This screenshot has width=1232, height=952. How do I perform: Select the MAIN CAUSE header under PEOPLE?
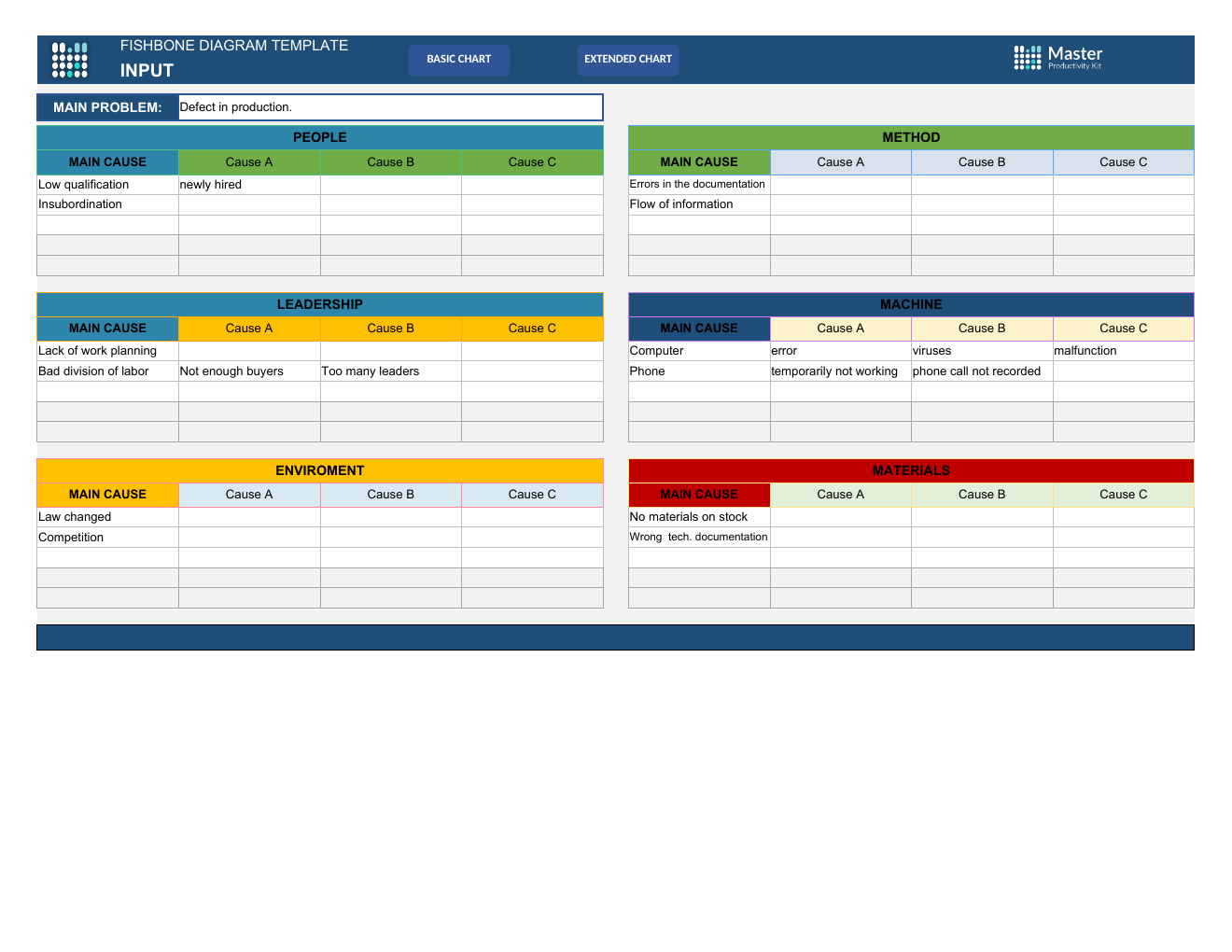(x=107, y=162)
